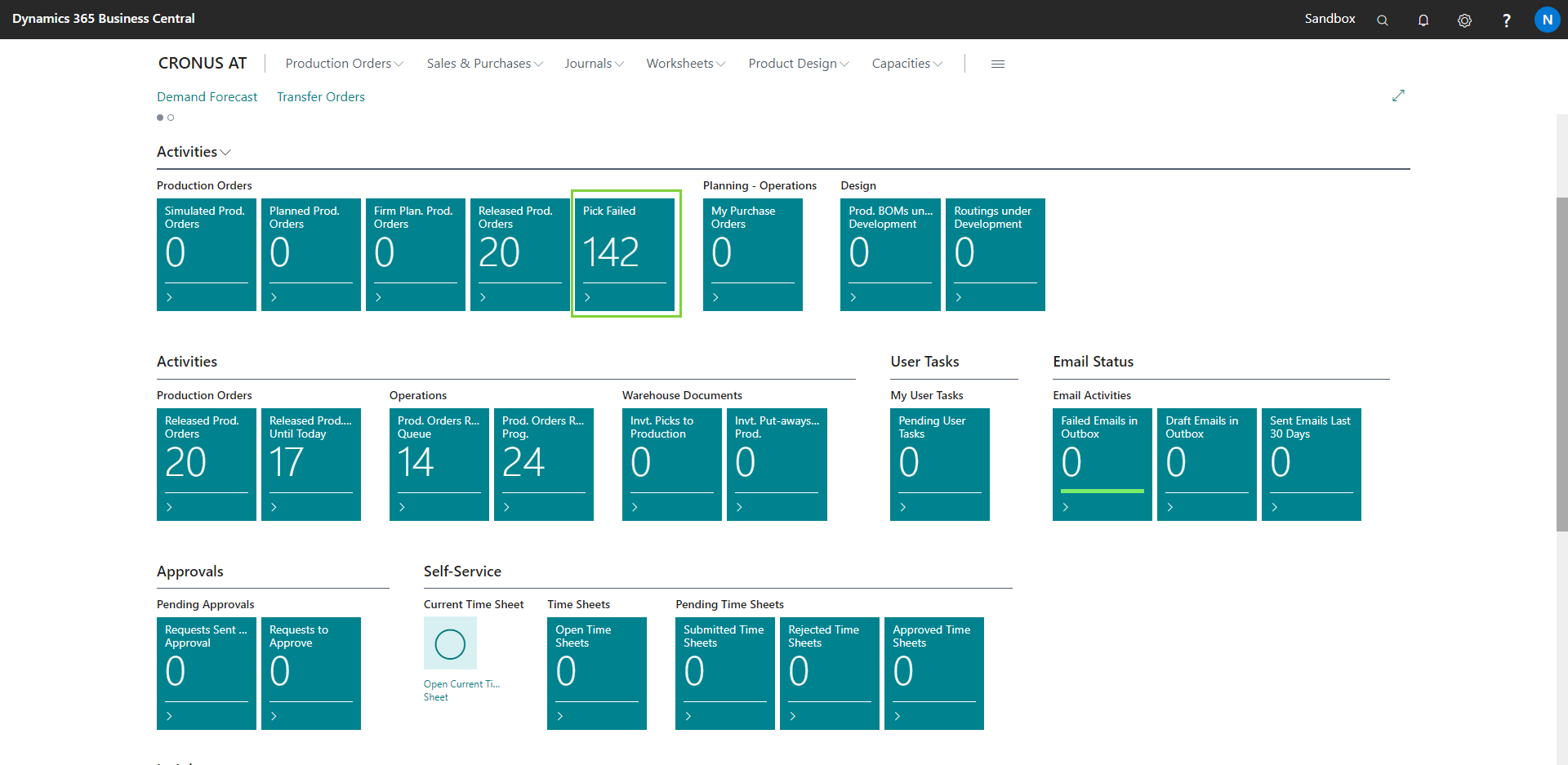Go to CRONUS AT home

[x=203, y=63]
